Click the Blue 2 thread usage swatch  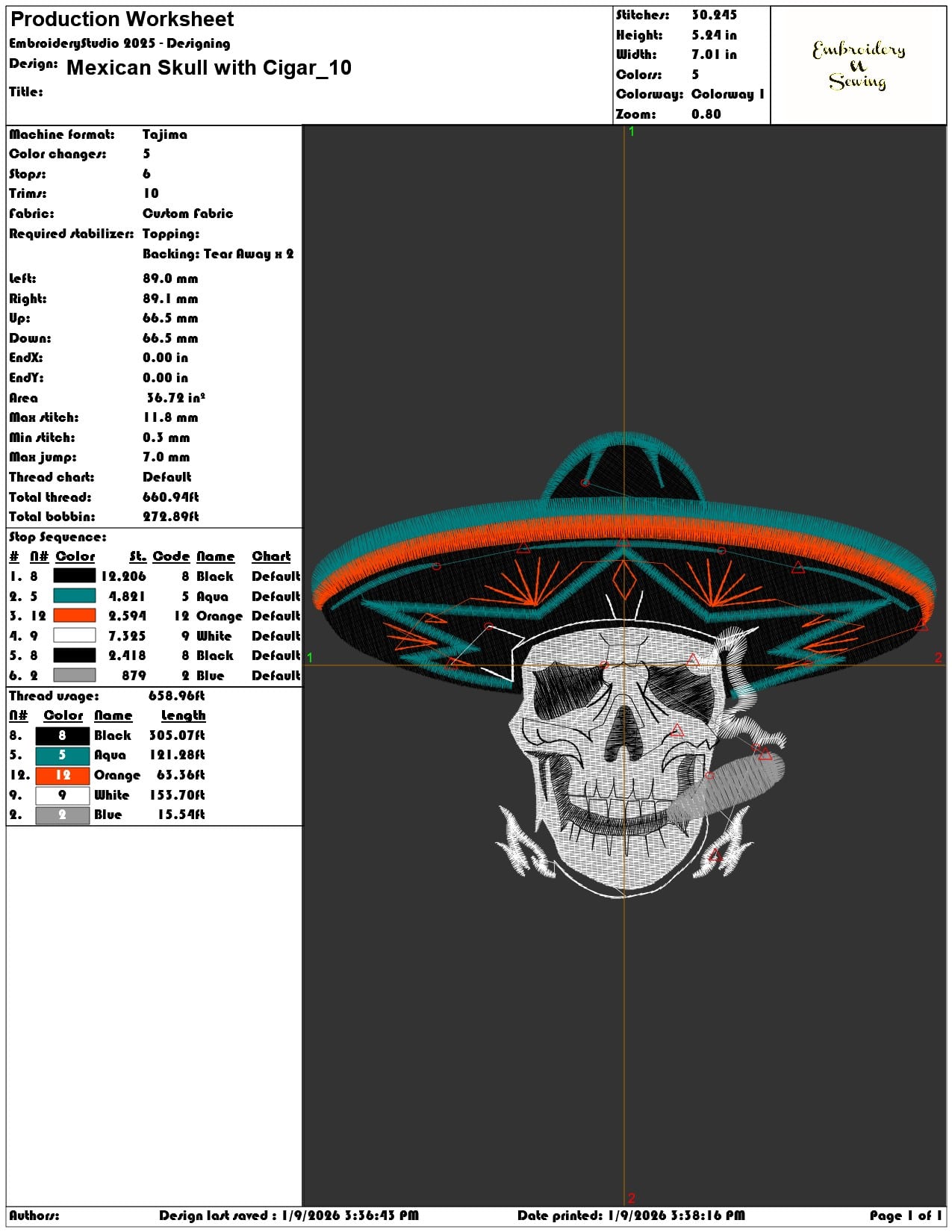point(63,815)
